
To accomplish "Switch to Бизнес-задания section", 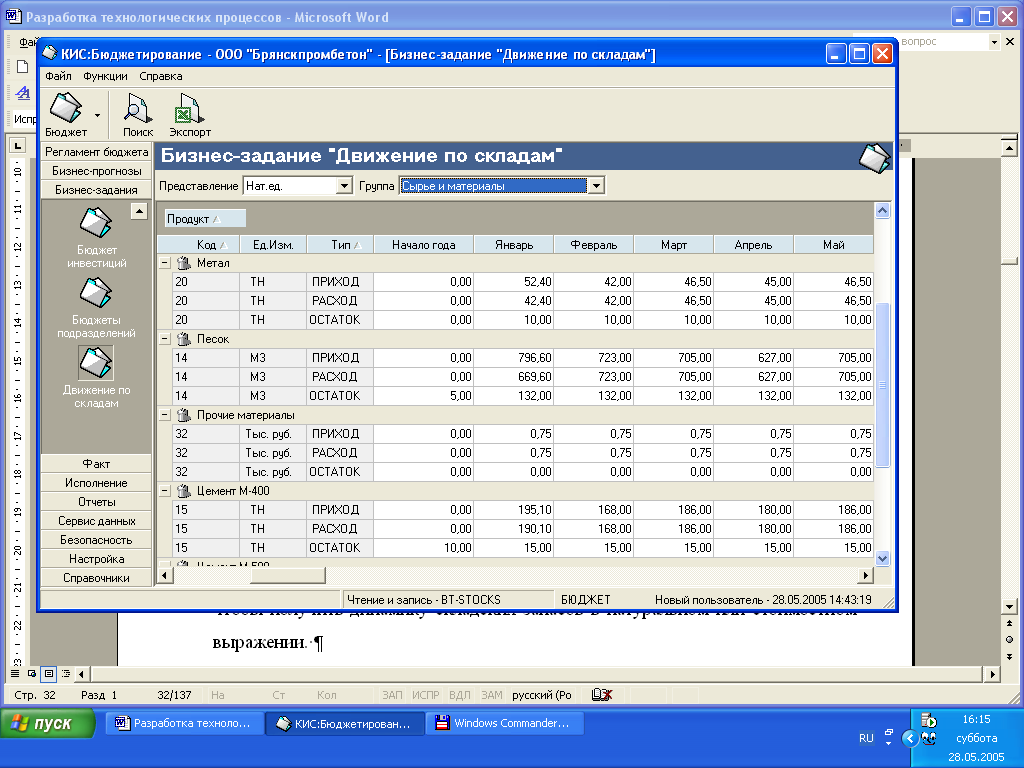I will click(97, 189).
